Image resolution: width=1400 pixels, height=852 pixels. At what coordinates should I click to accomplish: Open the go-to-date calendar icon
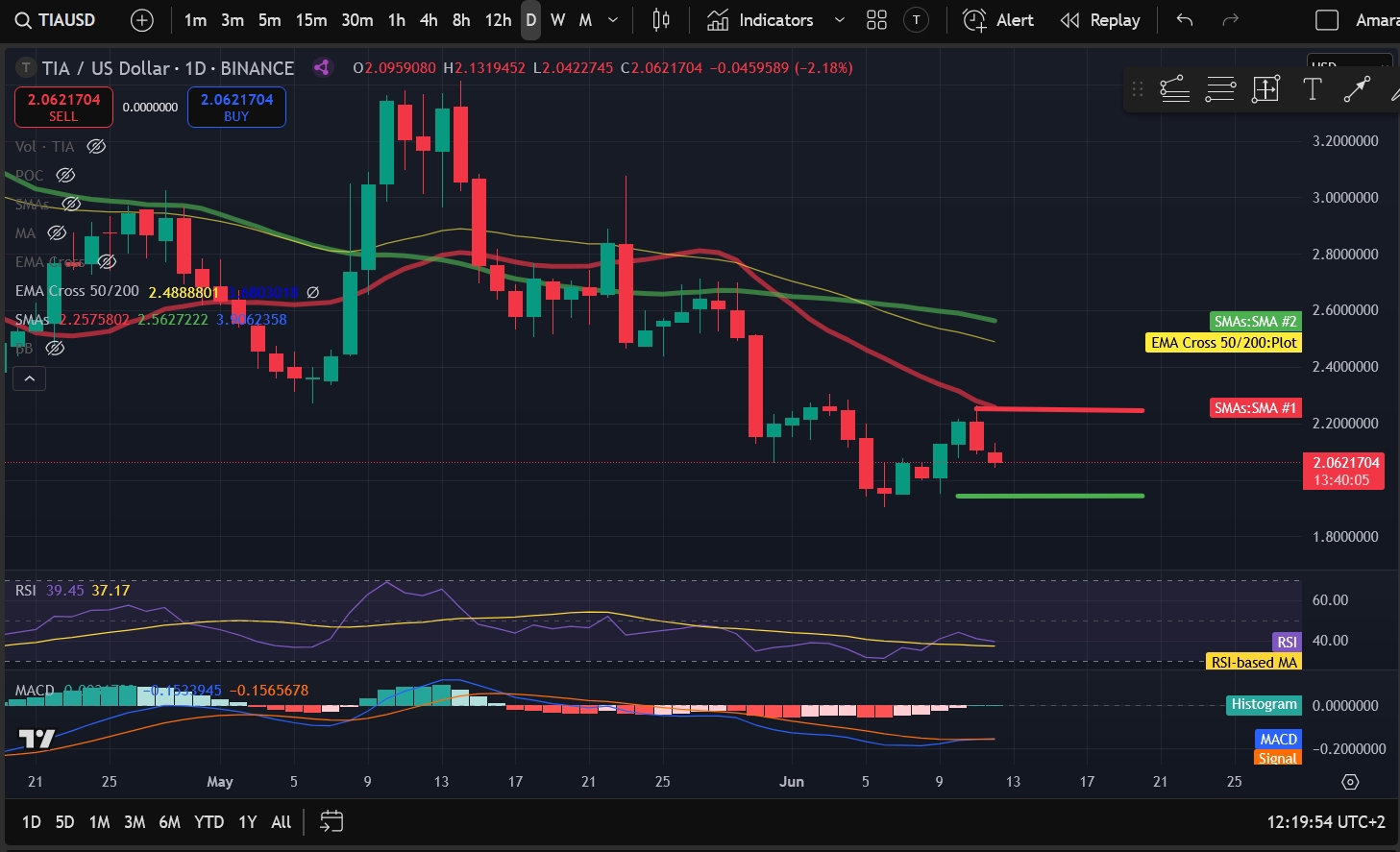tap(332, 822)
